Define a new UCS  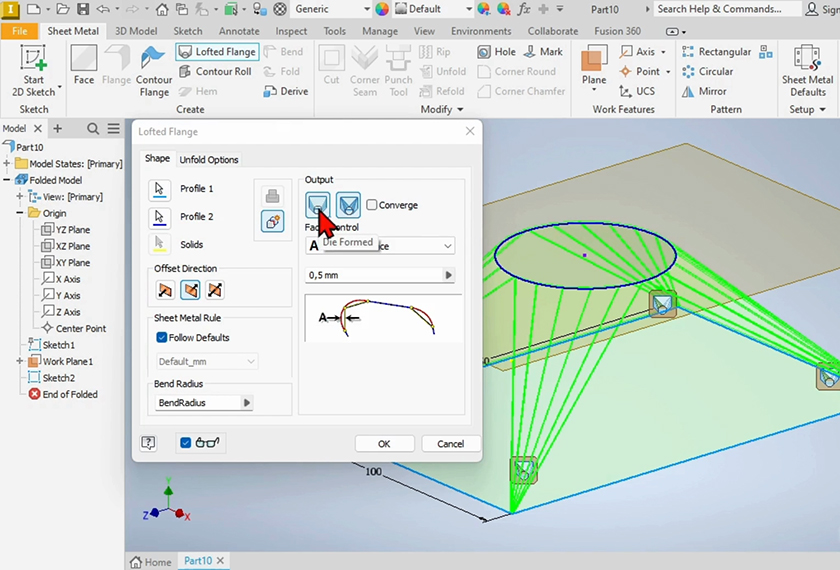[x=637, y=91]
